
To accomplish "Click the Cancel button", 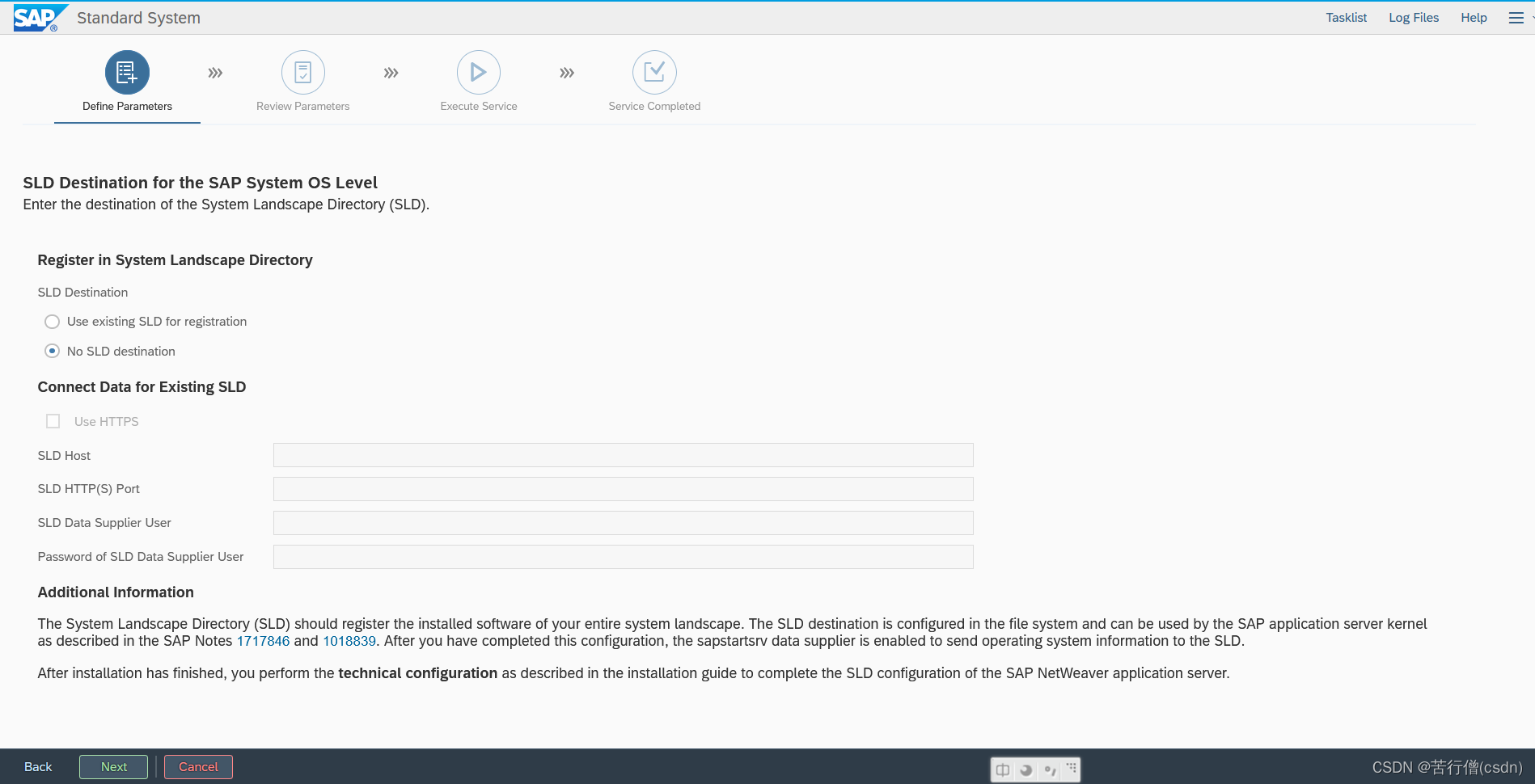I will pyautogui.click(x=198, y=767).
